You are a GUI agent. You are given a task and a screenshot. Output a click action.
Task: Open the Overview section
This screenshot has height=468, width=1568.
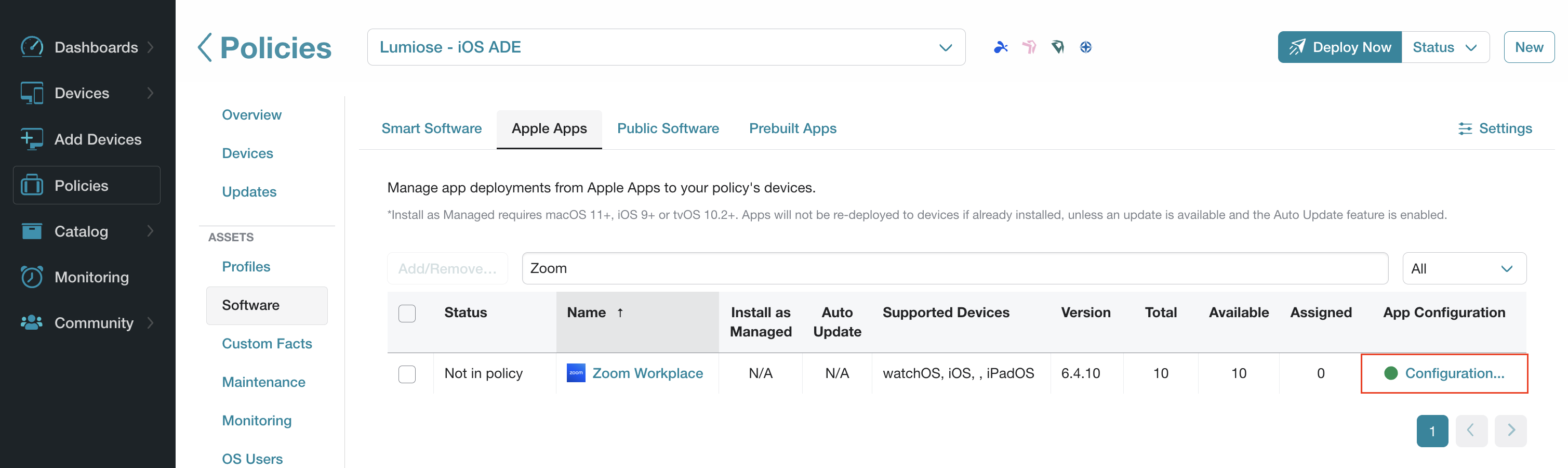tap(251, 114)
